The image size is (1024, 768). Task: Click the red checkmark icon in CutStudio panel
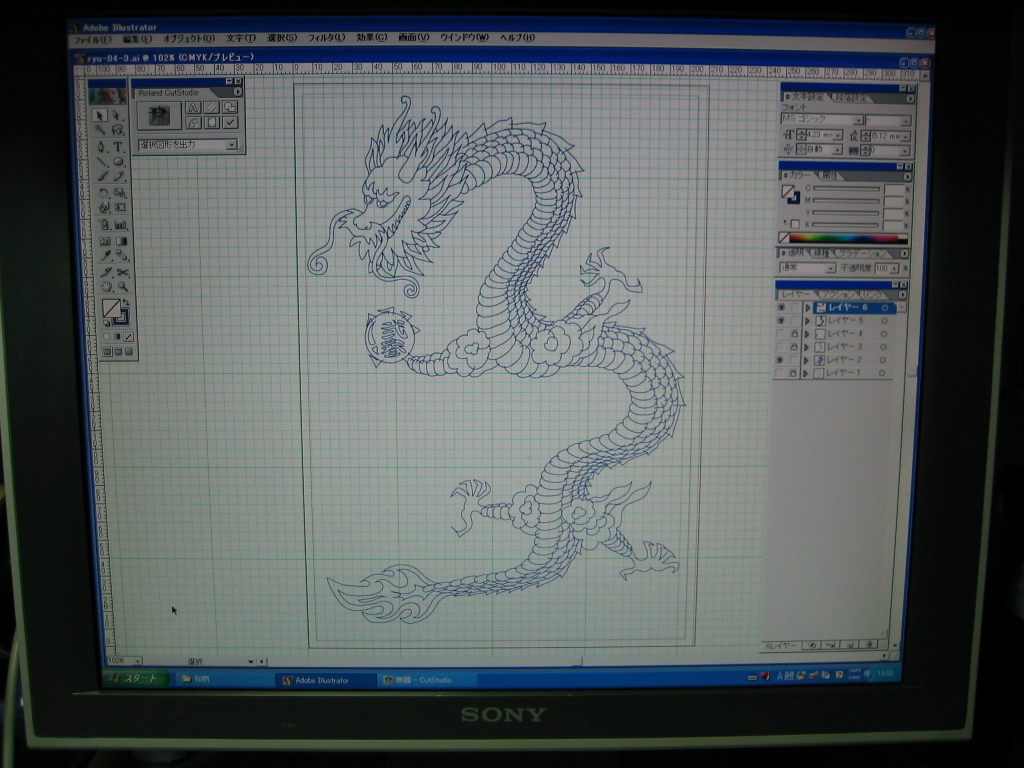coord(231,122)
